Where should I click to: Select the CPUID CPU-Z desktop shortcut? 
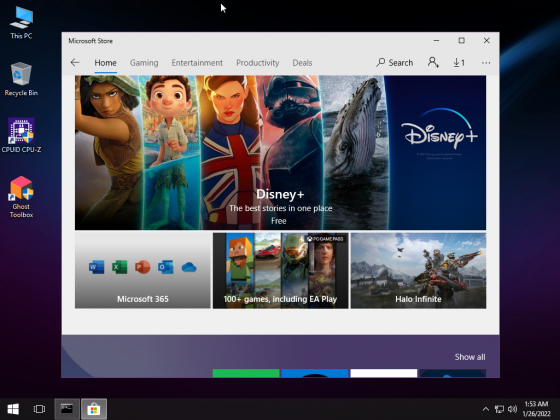21,135
